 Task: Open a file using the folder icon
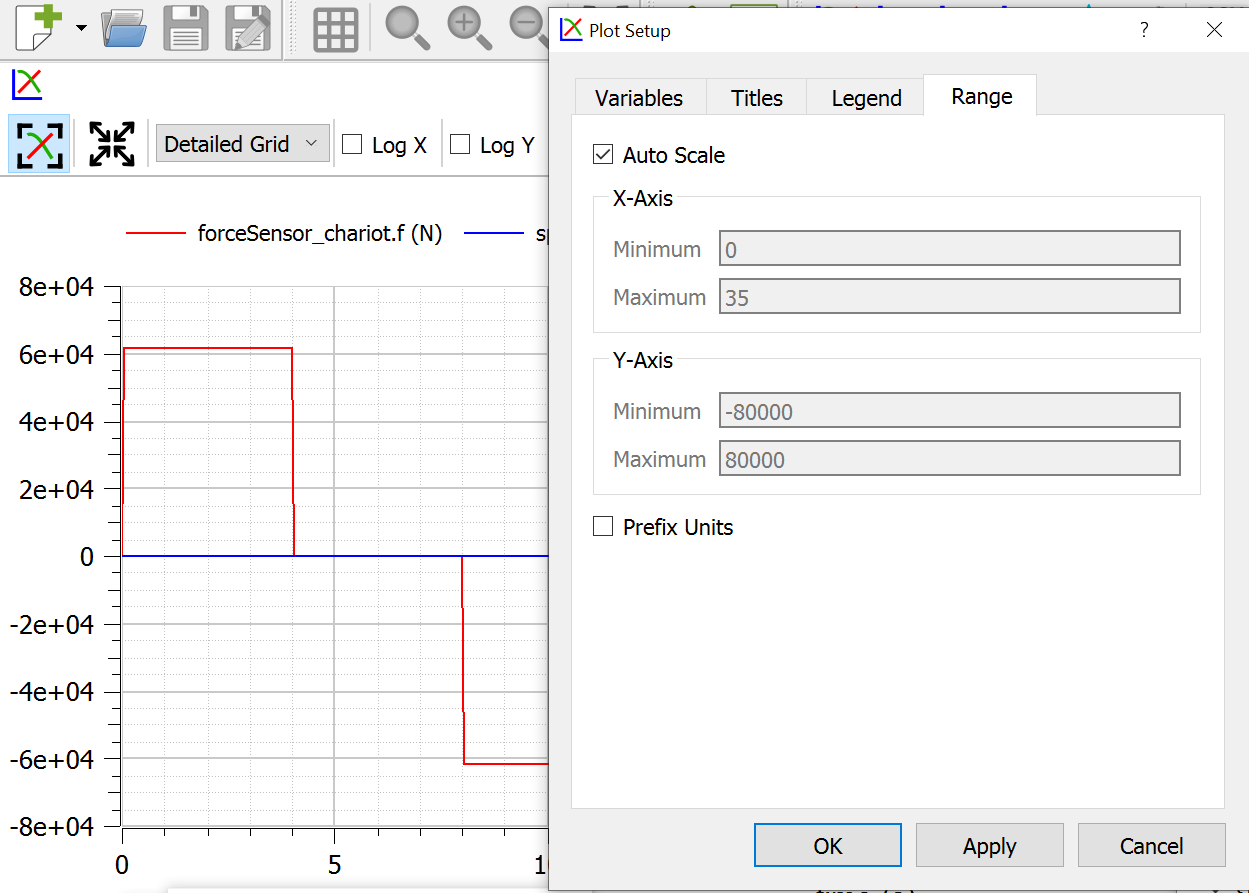pos(123,28)
